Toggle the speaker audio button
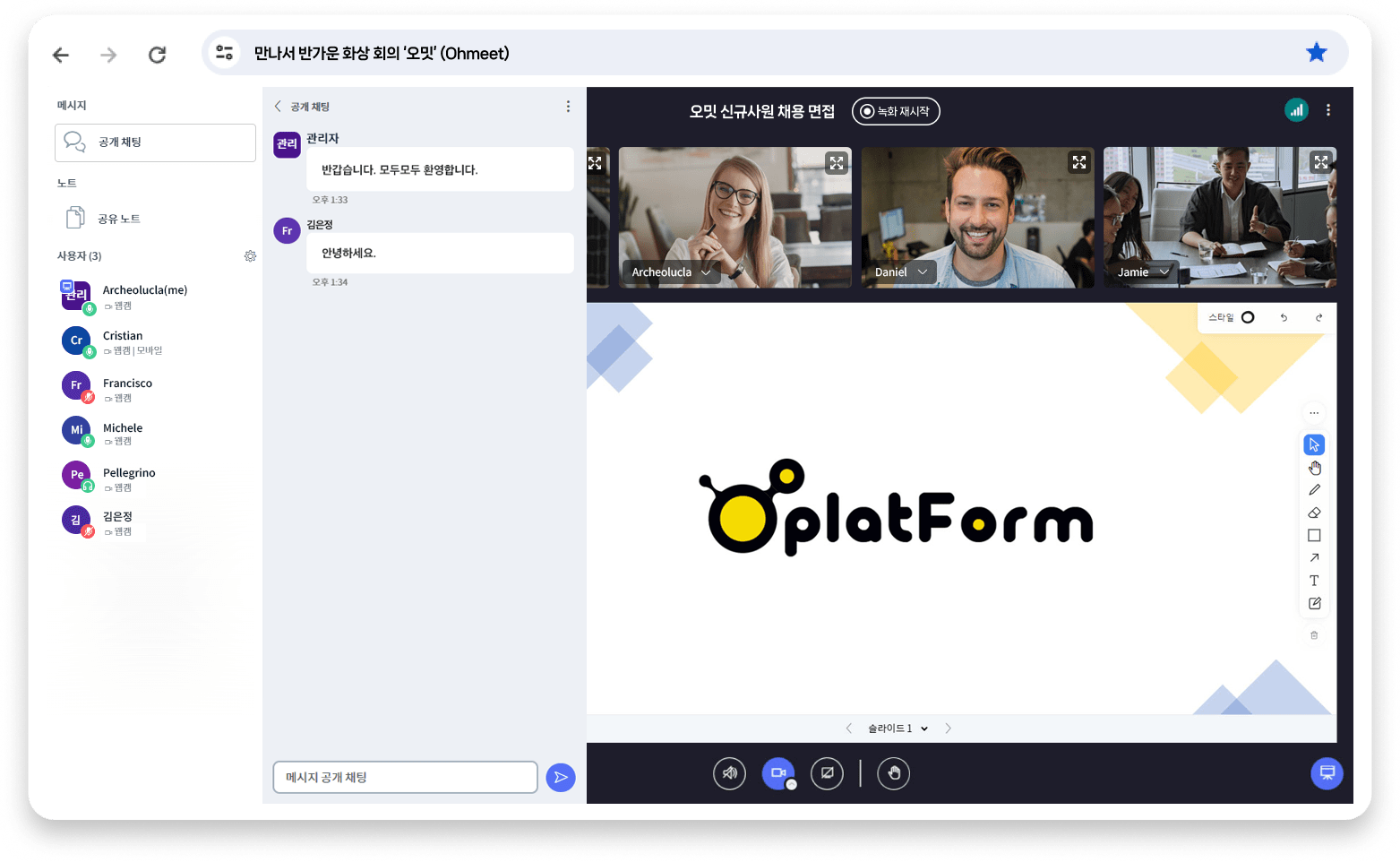The width and height of the screenshot is (1400, 862). (x=729, y=773)
